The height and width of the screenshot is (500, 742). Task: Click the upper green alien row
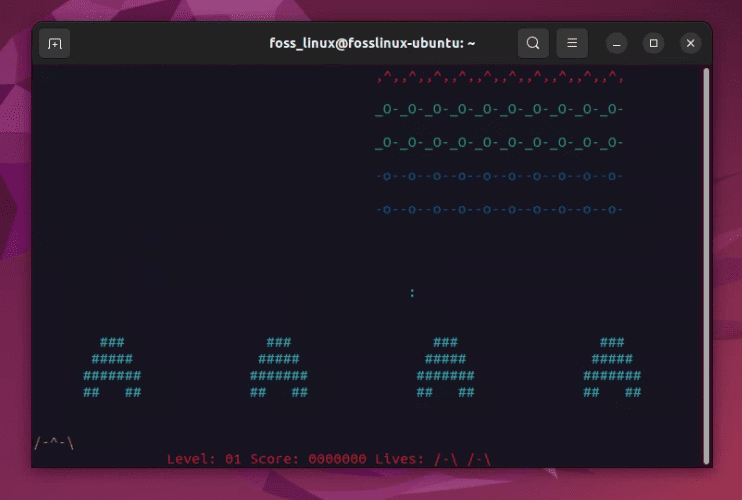click(499, 109)
